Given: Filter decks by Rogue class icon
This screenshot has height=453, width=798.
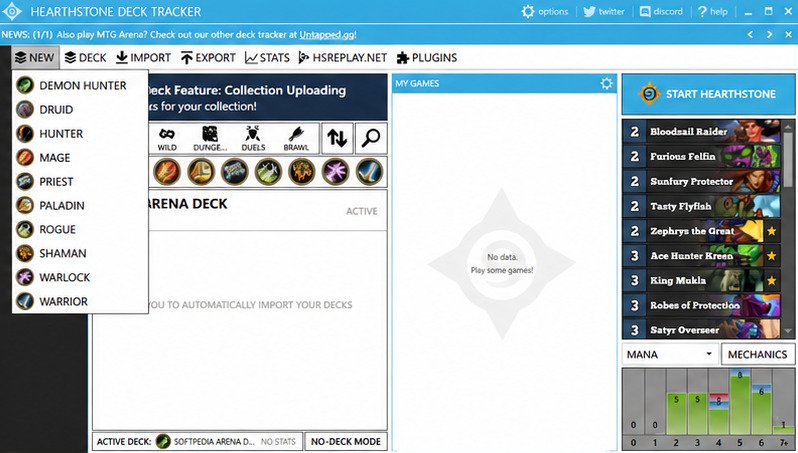Looking at the screenshot, I should coord(268,172).
